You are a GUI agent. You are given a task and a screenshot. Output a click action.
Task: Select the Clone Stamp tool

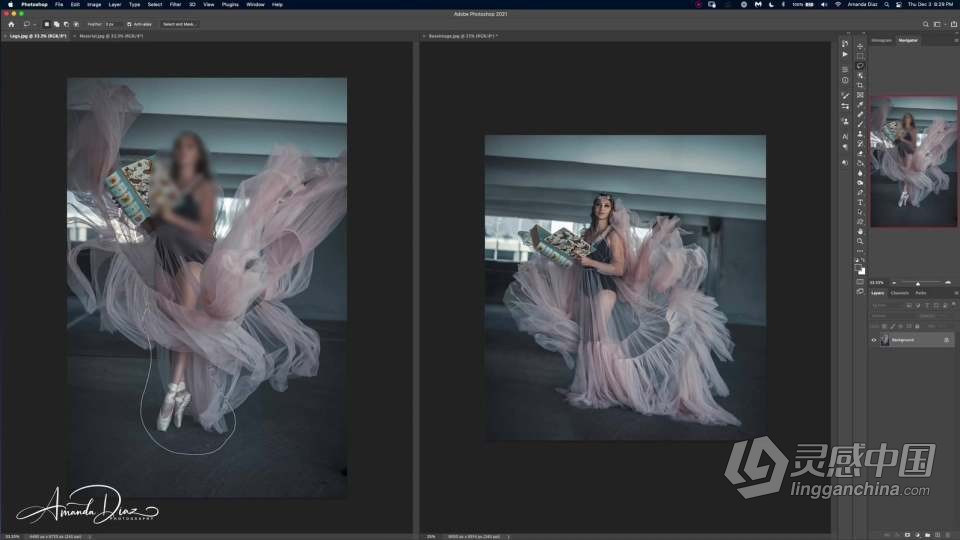860,134
